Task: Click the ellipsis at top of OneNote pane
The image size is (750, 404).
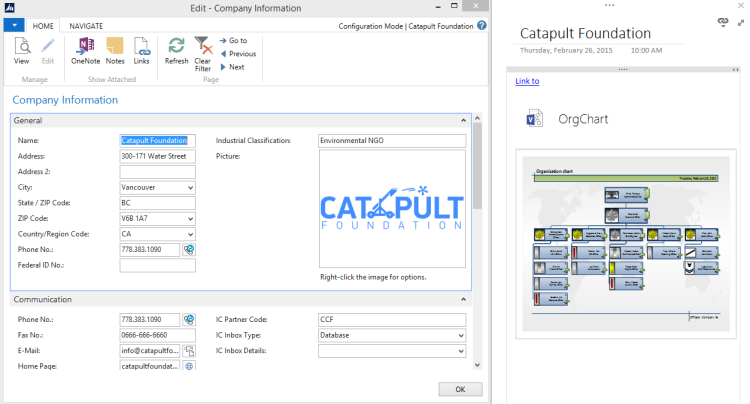Action: (x=609, y=5)
